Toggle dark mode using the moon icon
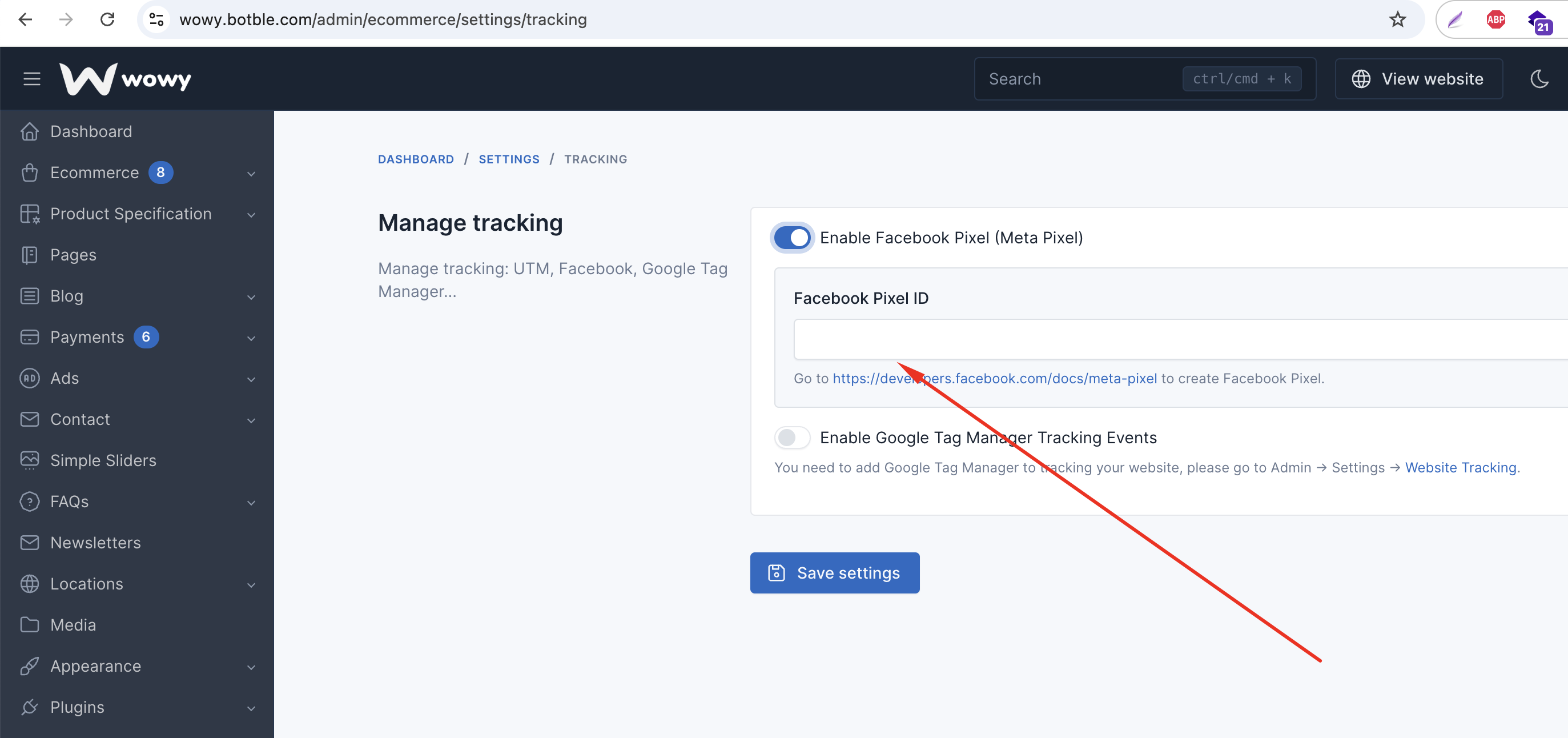This screenshot has height=738, width=1568. pyautogui.click(x=1539, y=79)
